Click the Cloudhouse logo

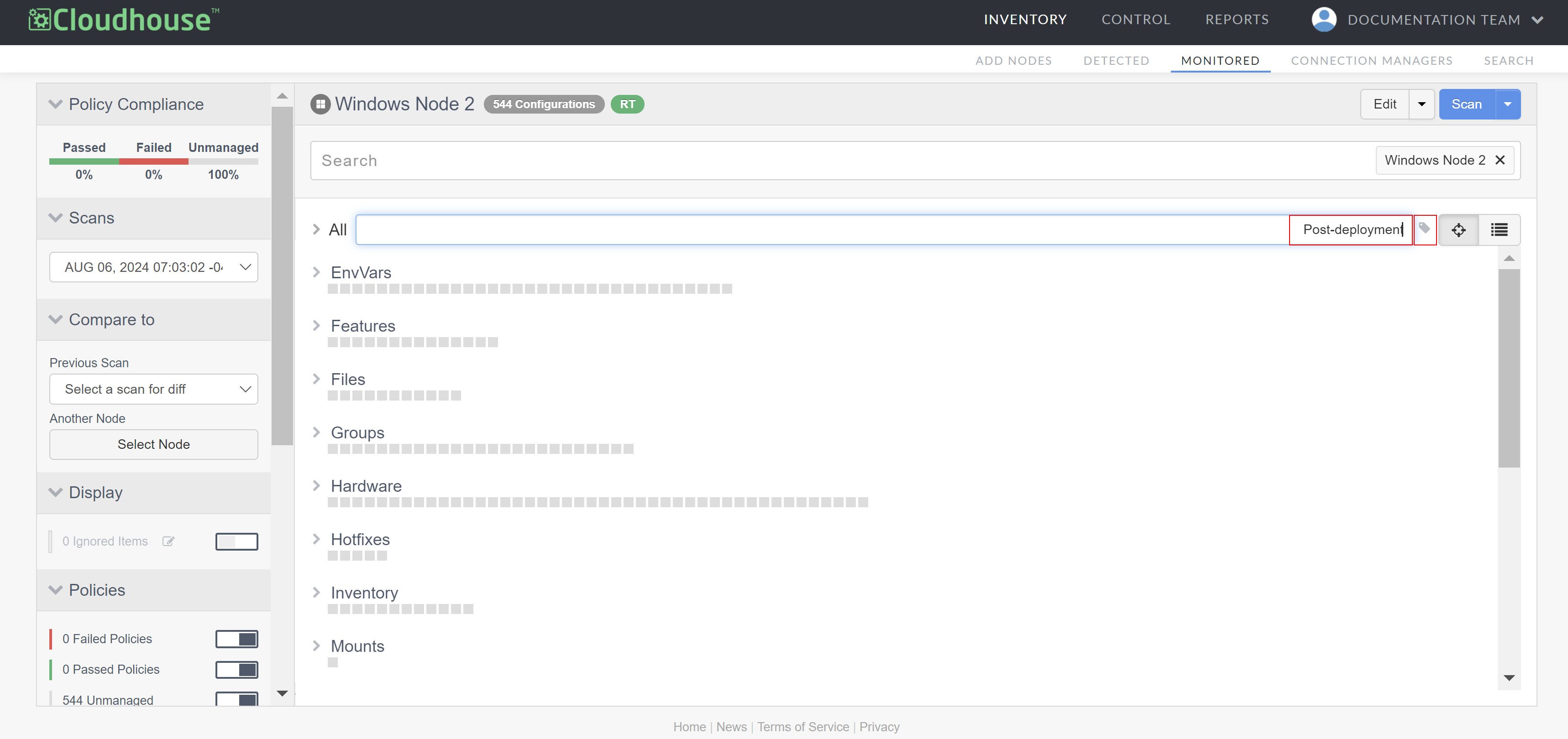(x=124, y=20)
